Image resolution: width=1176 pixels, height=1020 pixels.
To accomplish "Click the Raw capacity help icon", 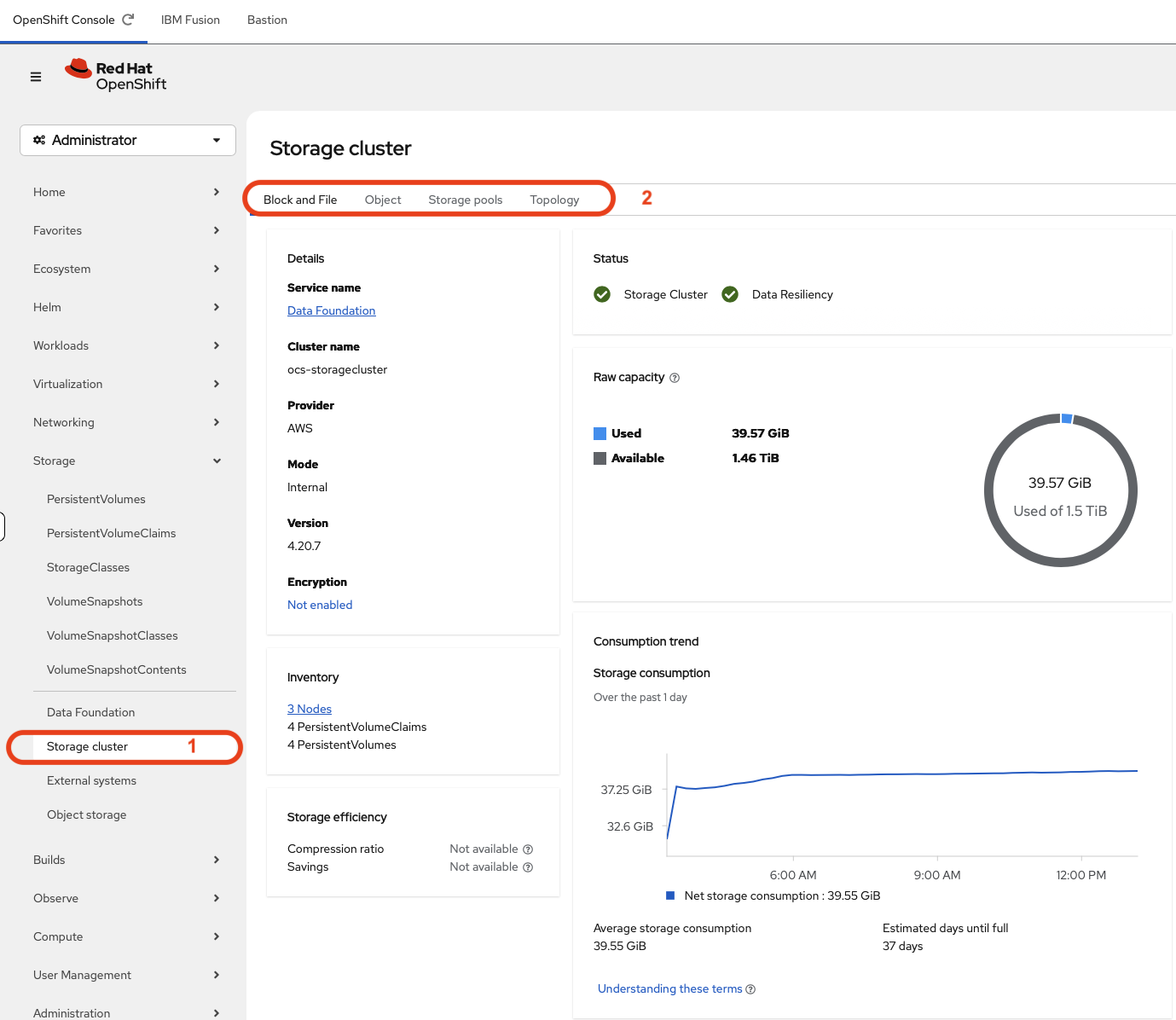I will point(675,378).
